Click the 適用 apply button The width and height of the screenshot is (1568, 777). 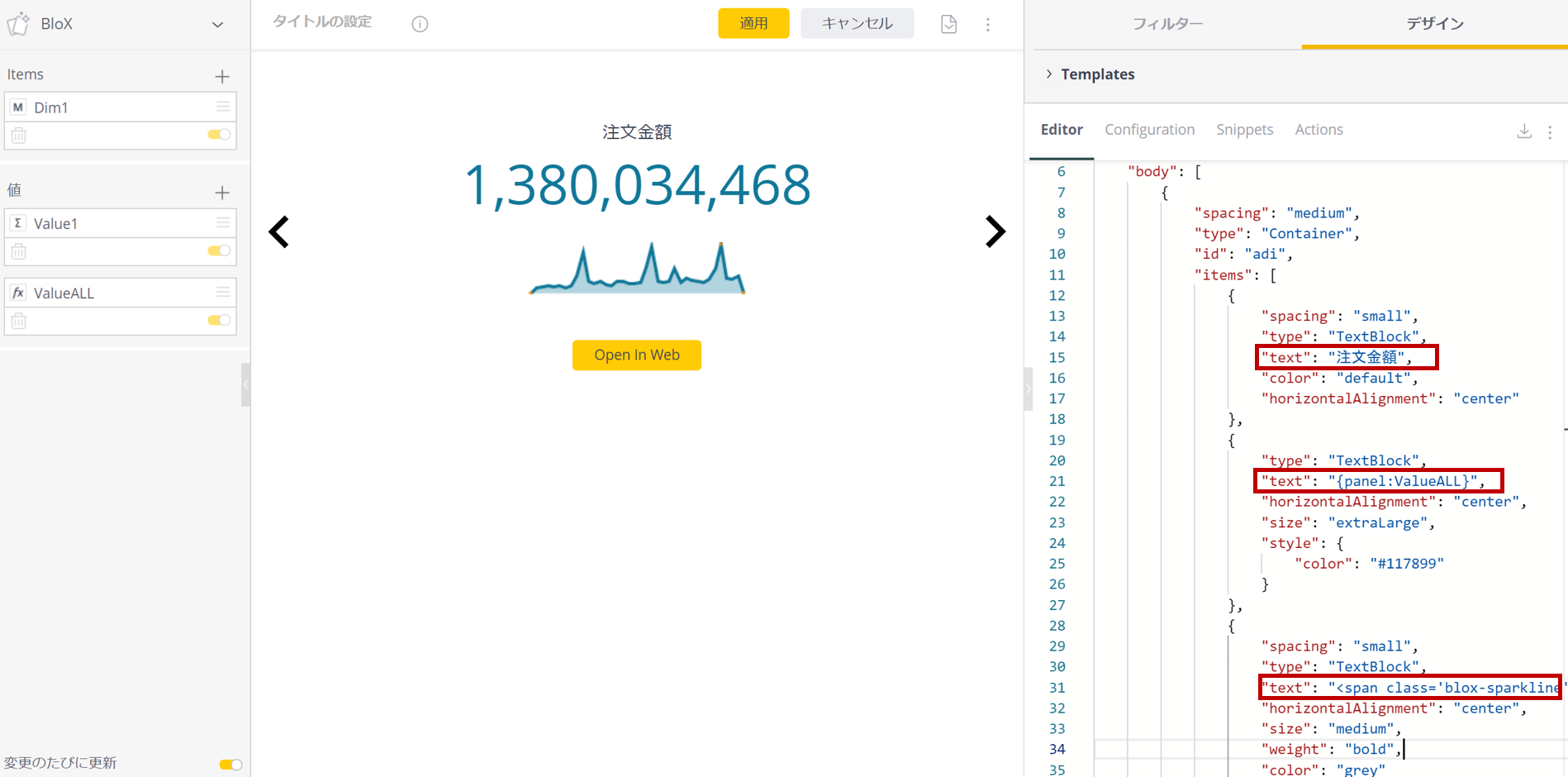(x=753, y=23)
